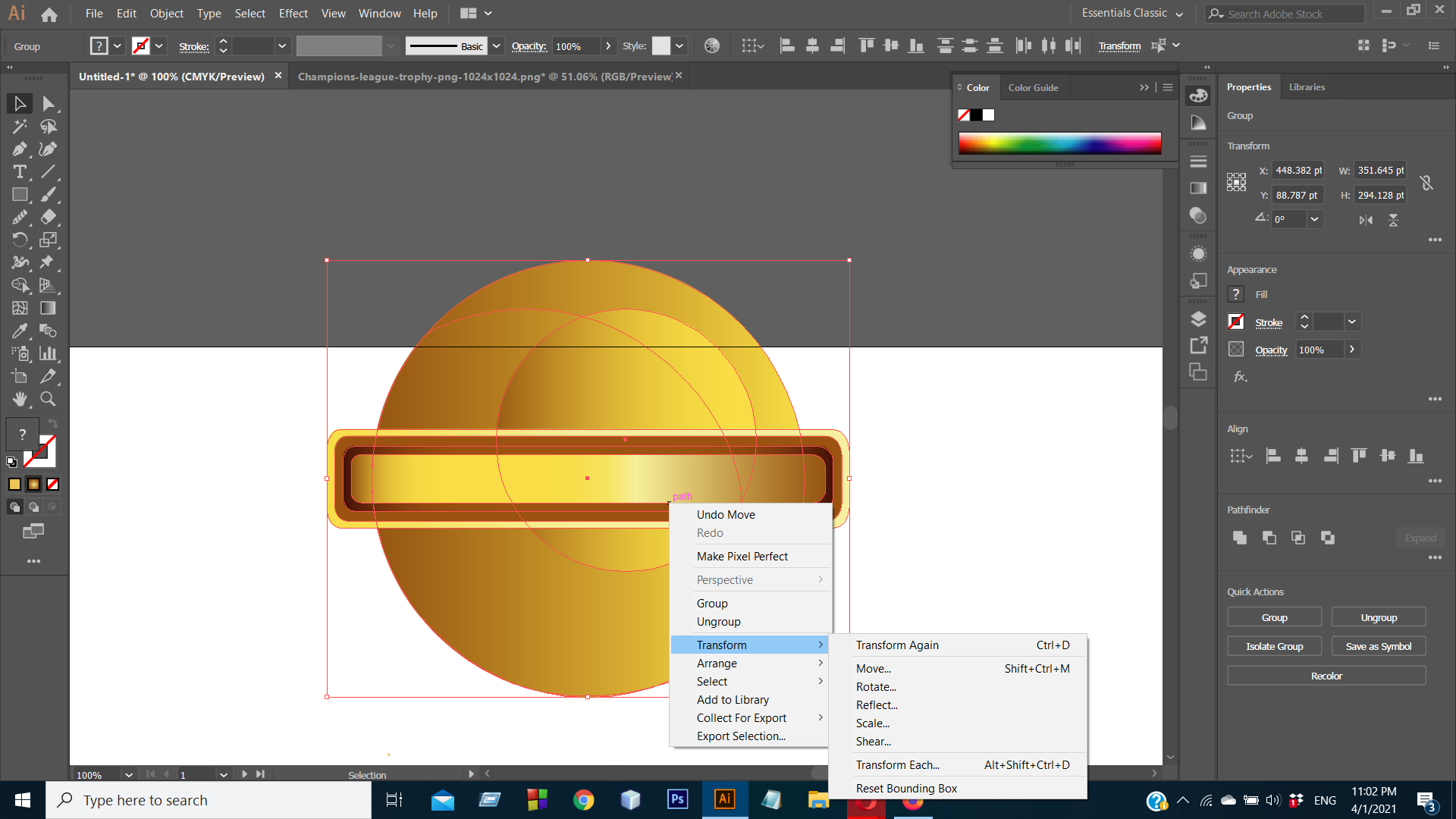
Task: Open the rotation angle dropdown
Action: (x=1314, y=219)
